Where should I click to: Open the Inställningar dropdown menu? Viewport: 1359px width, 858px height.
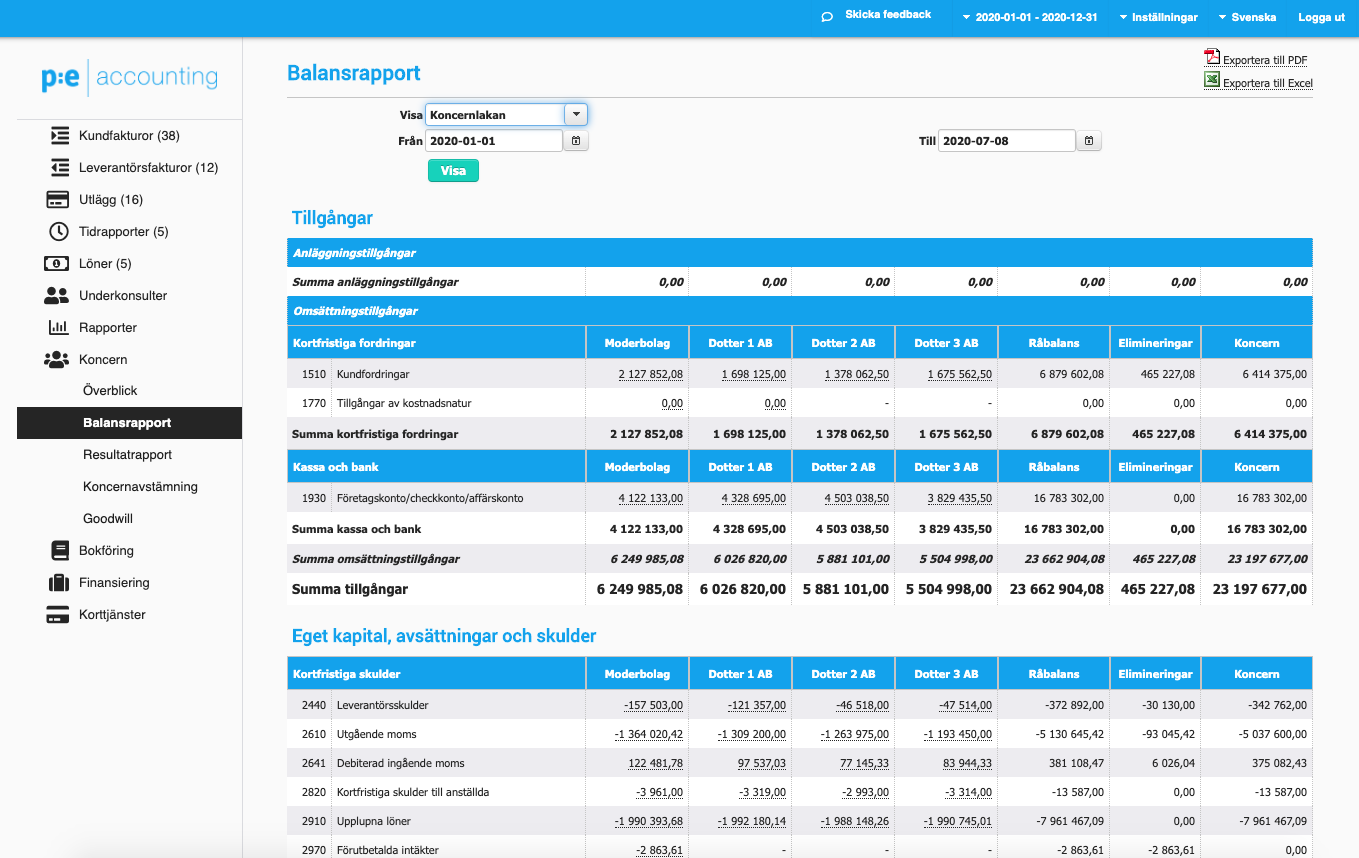(1158, 18)
